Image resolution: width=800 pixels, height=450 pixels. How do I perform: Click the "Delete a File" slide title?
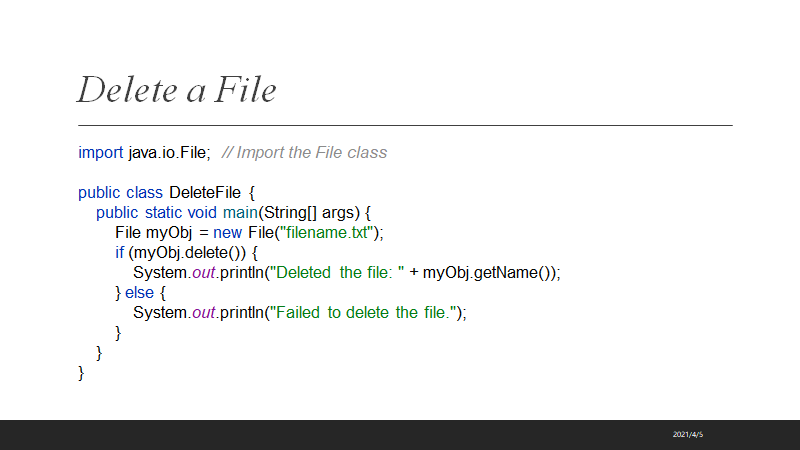tap(177, 90)
